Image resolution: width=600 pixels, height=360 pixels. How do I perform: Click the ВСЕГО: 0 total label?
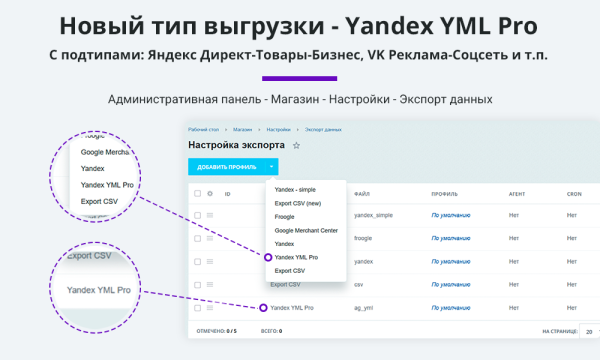point(271,331)
